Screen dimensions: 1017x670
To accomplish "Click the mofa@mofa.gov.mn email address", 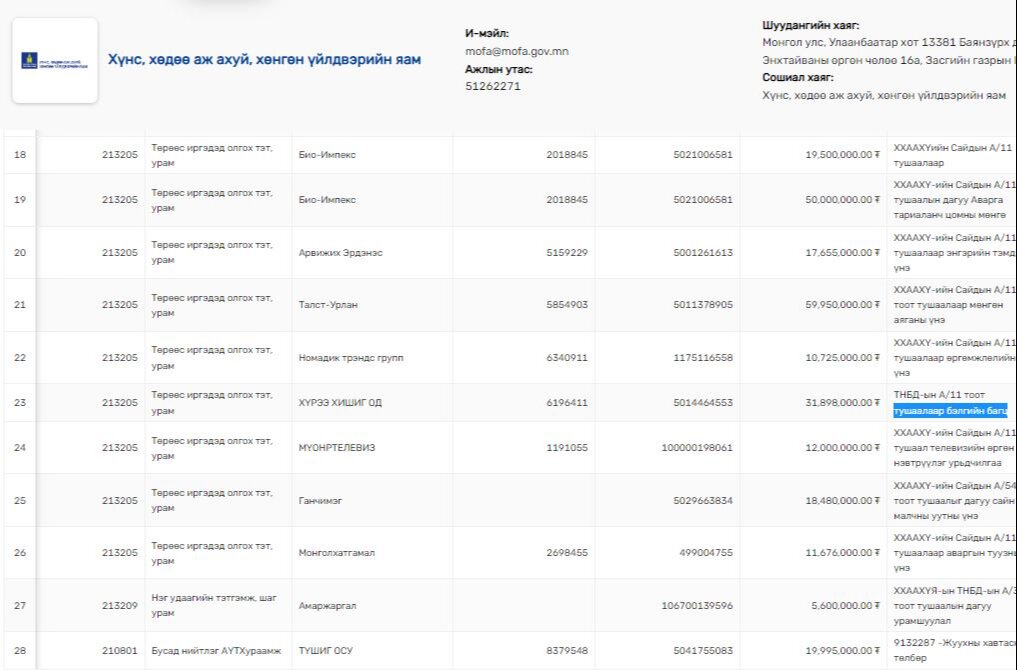I will tap(516, 51).
